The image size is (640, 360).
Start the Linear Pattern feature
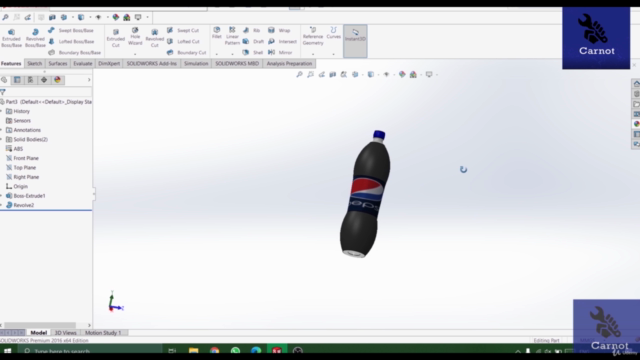(232, 36)
